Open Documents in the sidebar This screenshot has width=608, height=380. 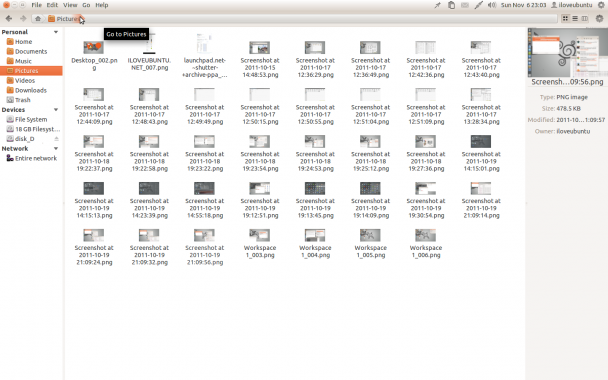click(31, 51)
